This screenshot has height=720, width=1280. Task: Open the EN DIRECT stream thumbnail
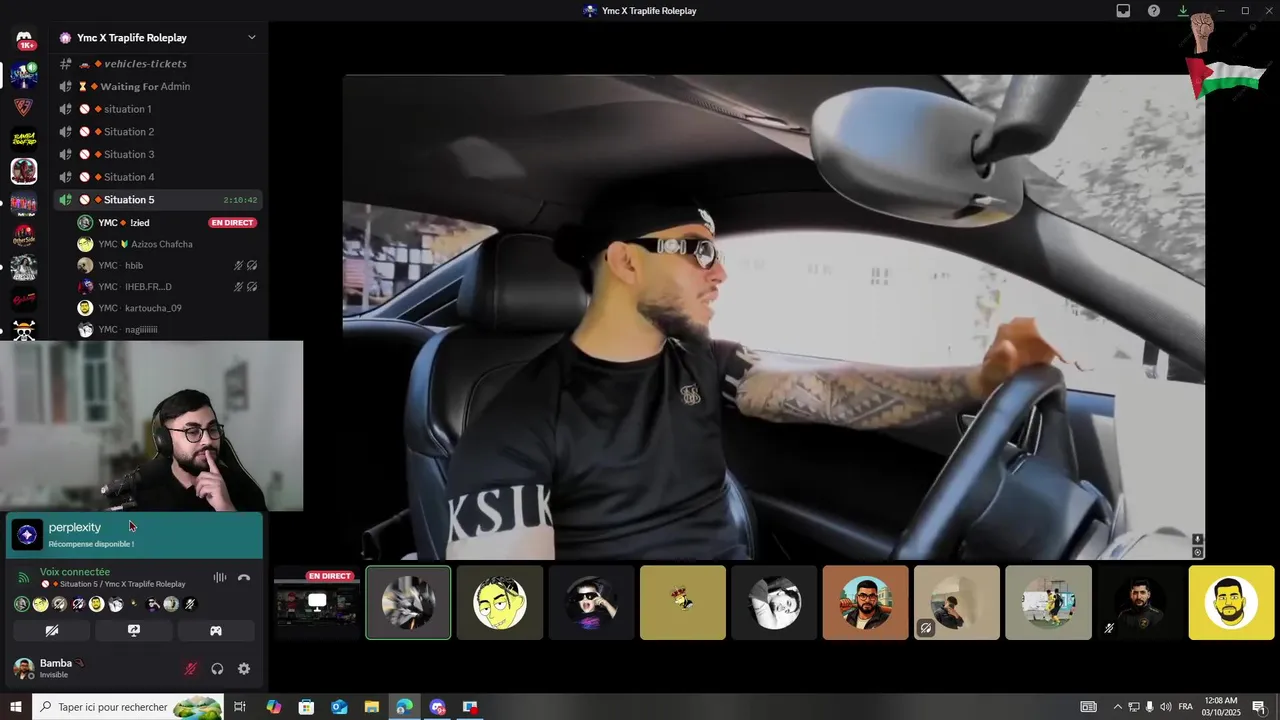click(x=317, y=603)
